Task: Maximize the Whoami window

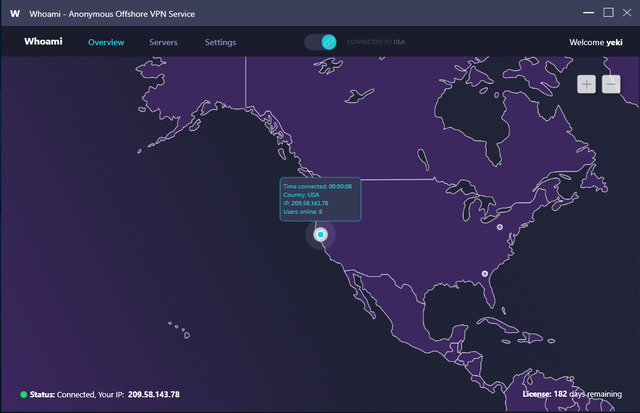Action: pyautogui.click(x=608, y=13)
